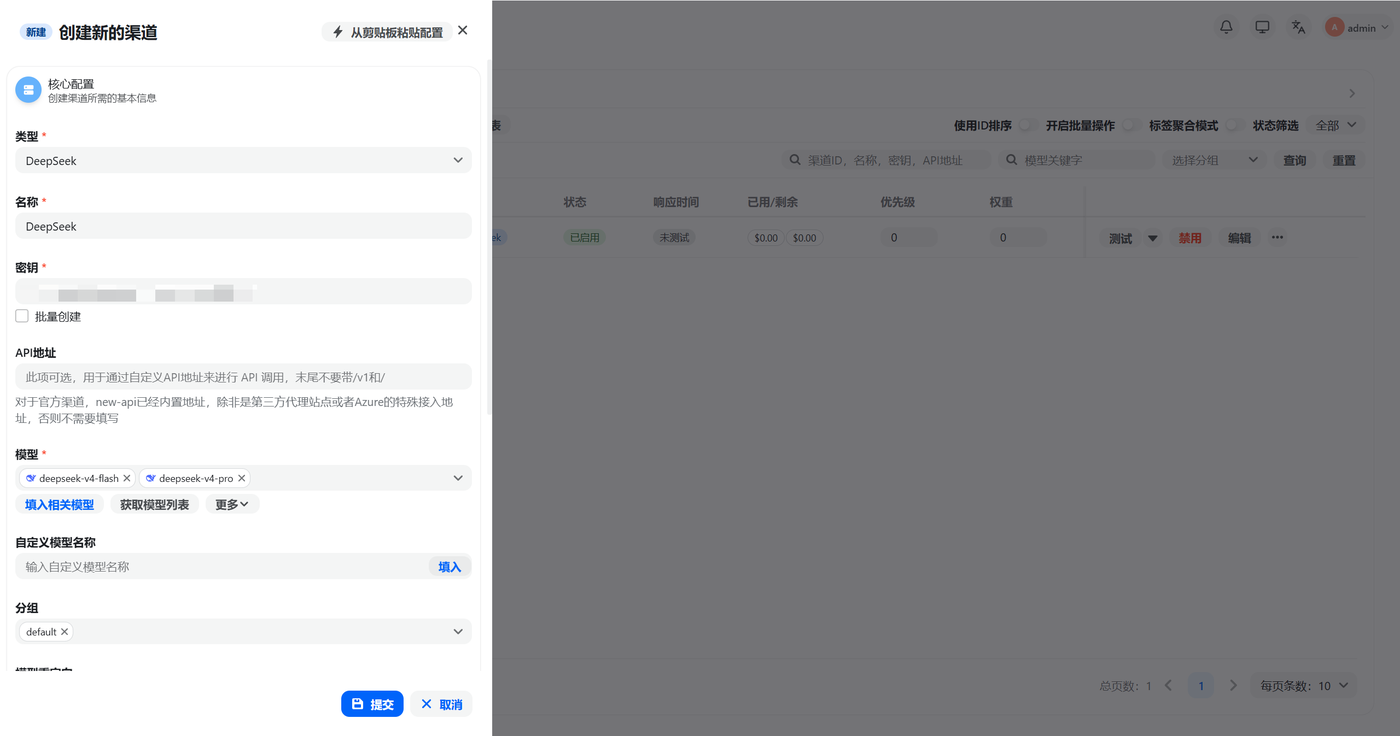Remove the default group tag
The width and height of the screenshot is (1400, 736).
tap(64, 632)
